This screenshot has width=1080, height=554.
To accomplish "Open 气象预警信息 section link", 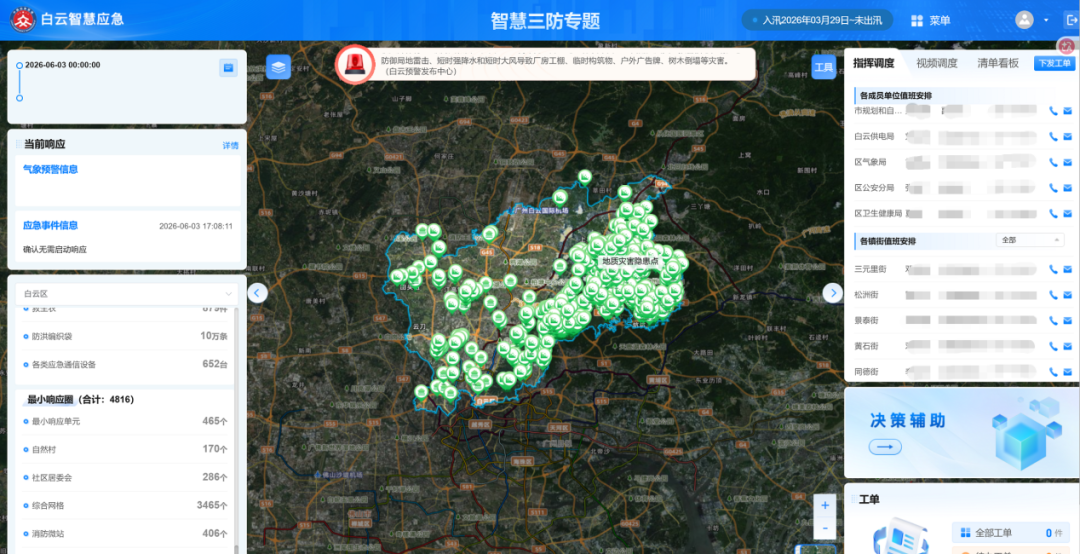I will point(50,169).
